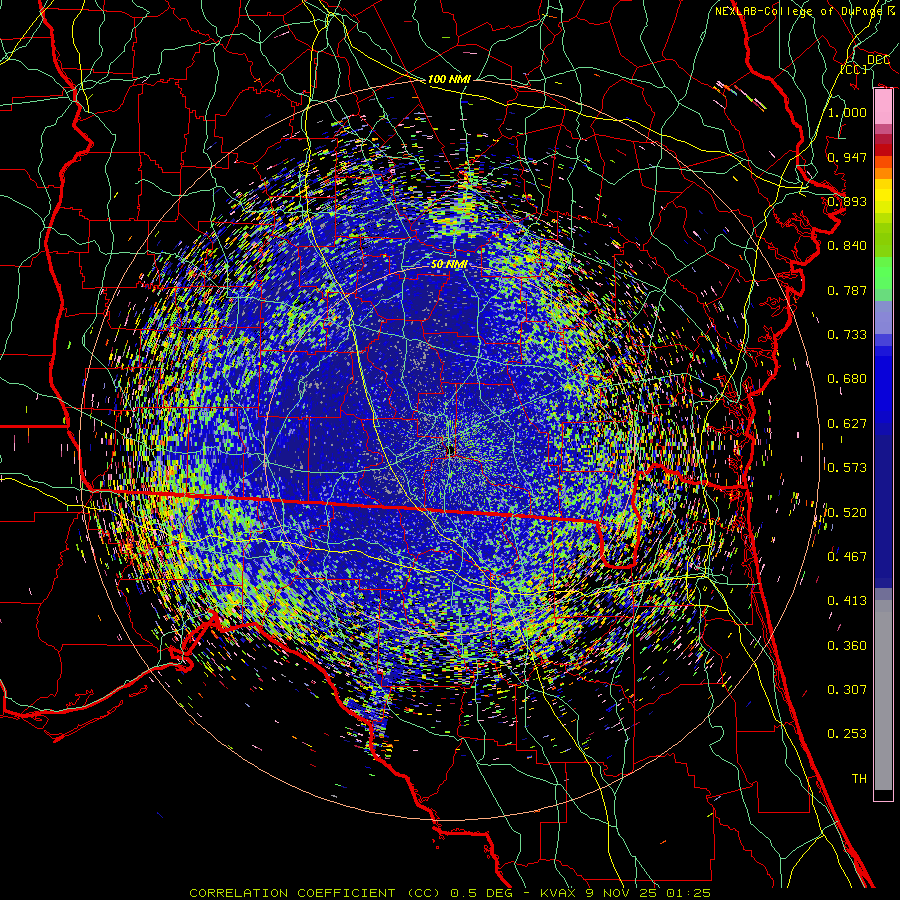Viewport: 900px width, 900px height.
Task: Select the 0.253 legend value
Action: tap(847, 734)
